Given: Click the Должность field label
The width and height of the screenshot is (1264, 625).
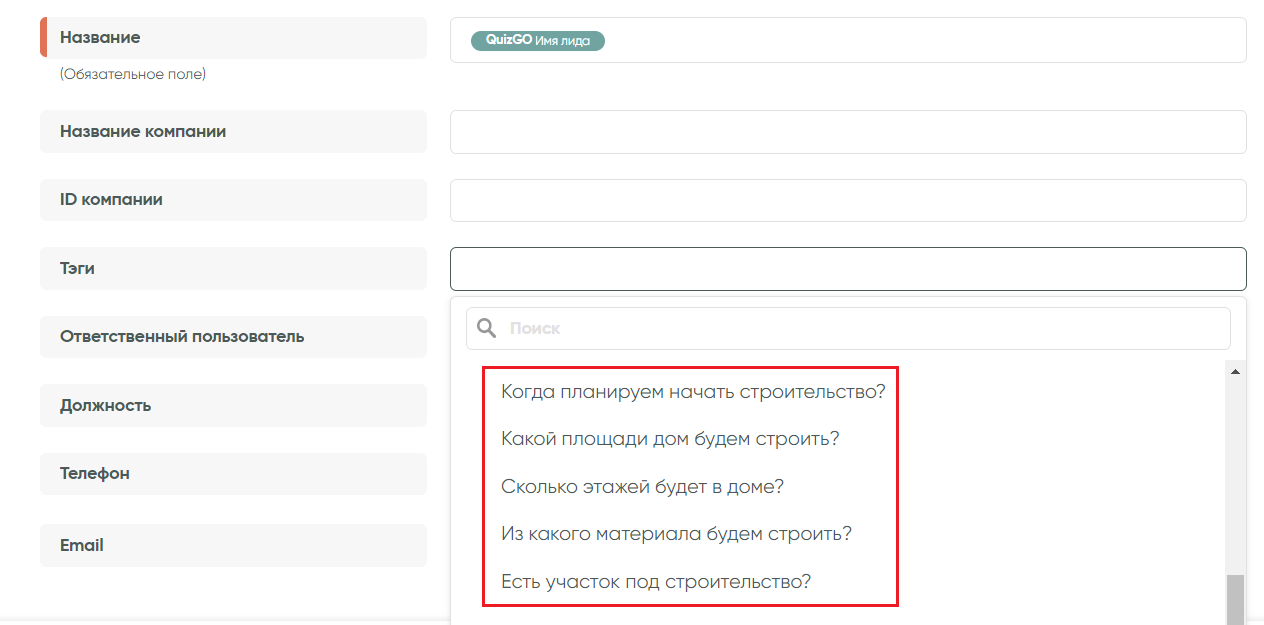Looking at the screenshot, I should pos(106,406).
